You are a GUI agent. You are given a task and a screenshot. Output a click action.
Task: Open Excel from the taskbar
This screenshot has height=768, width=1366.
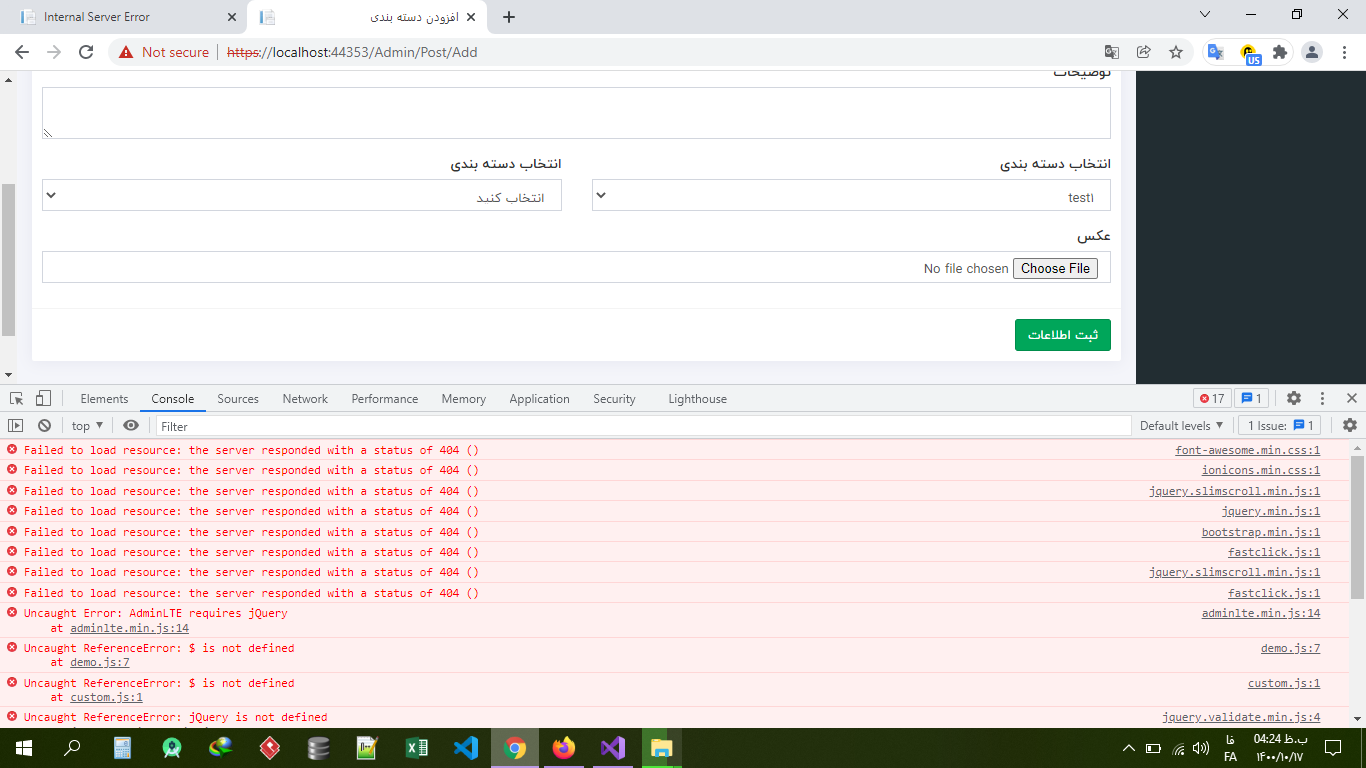pos(417,748)
